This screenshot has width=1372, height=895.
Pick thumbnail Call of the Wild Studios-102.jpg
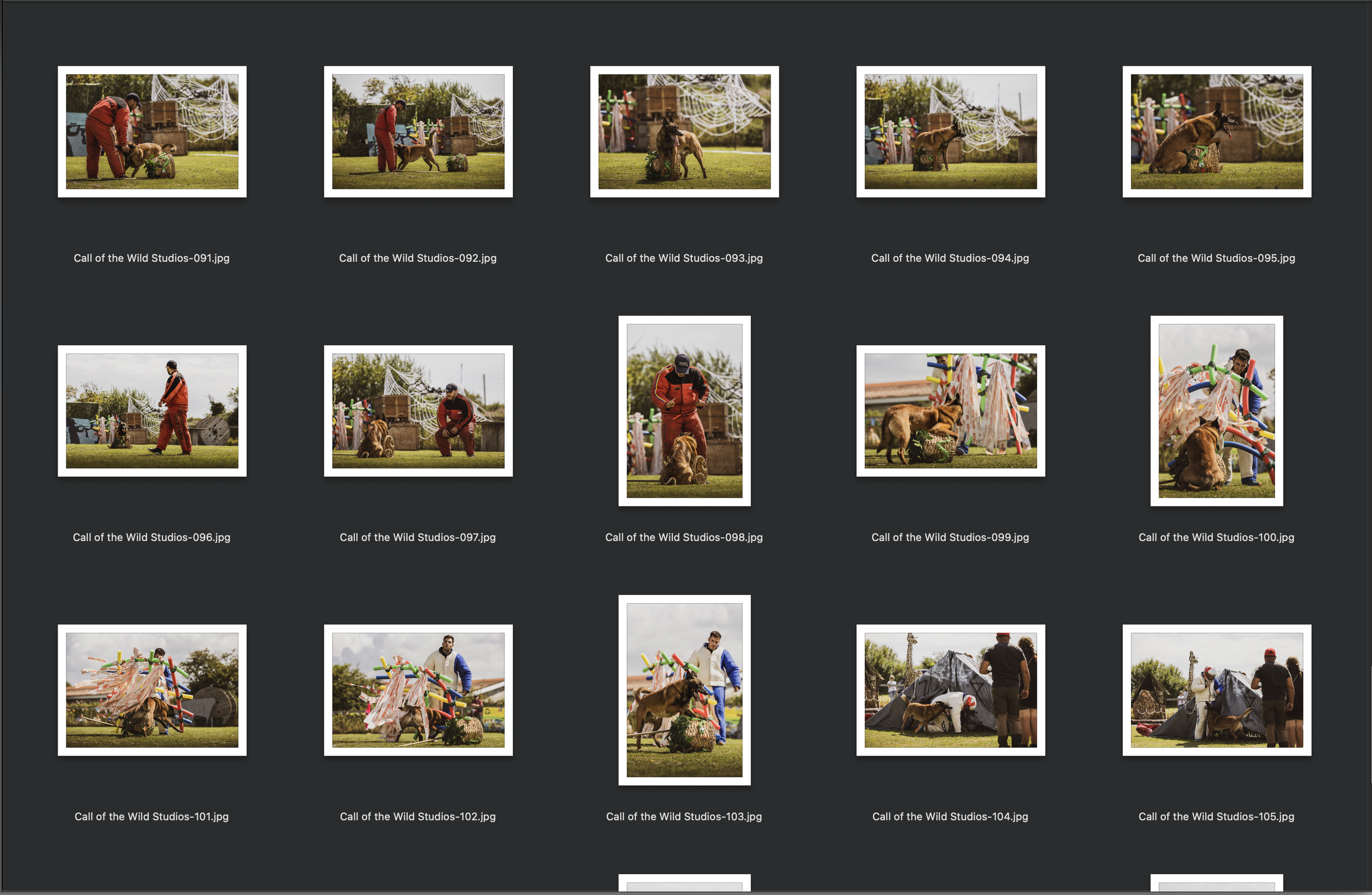point(418,690)
